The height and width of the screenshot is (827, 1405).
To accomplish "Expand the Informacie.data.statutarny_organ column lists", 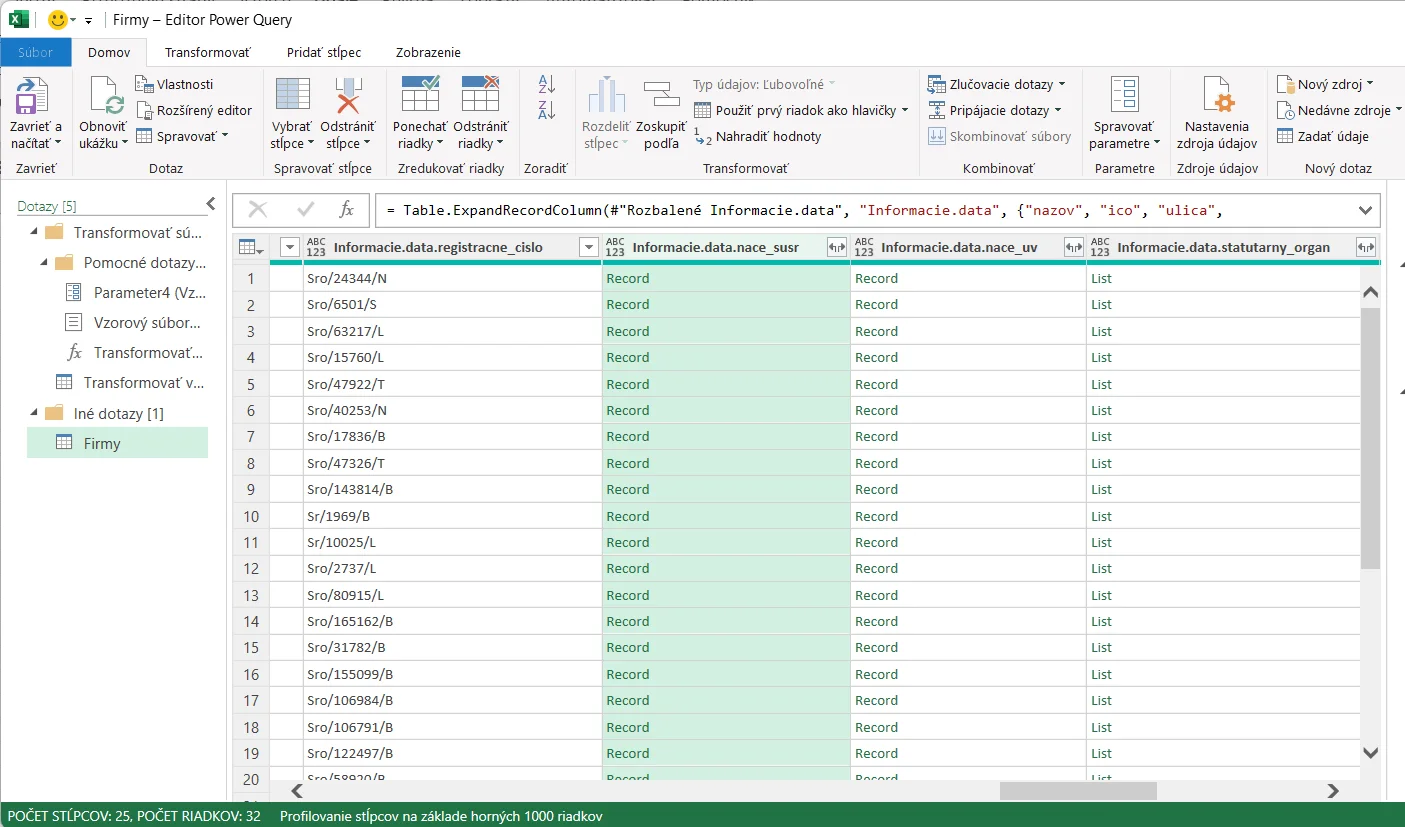I will click(1365, 248).
